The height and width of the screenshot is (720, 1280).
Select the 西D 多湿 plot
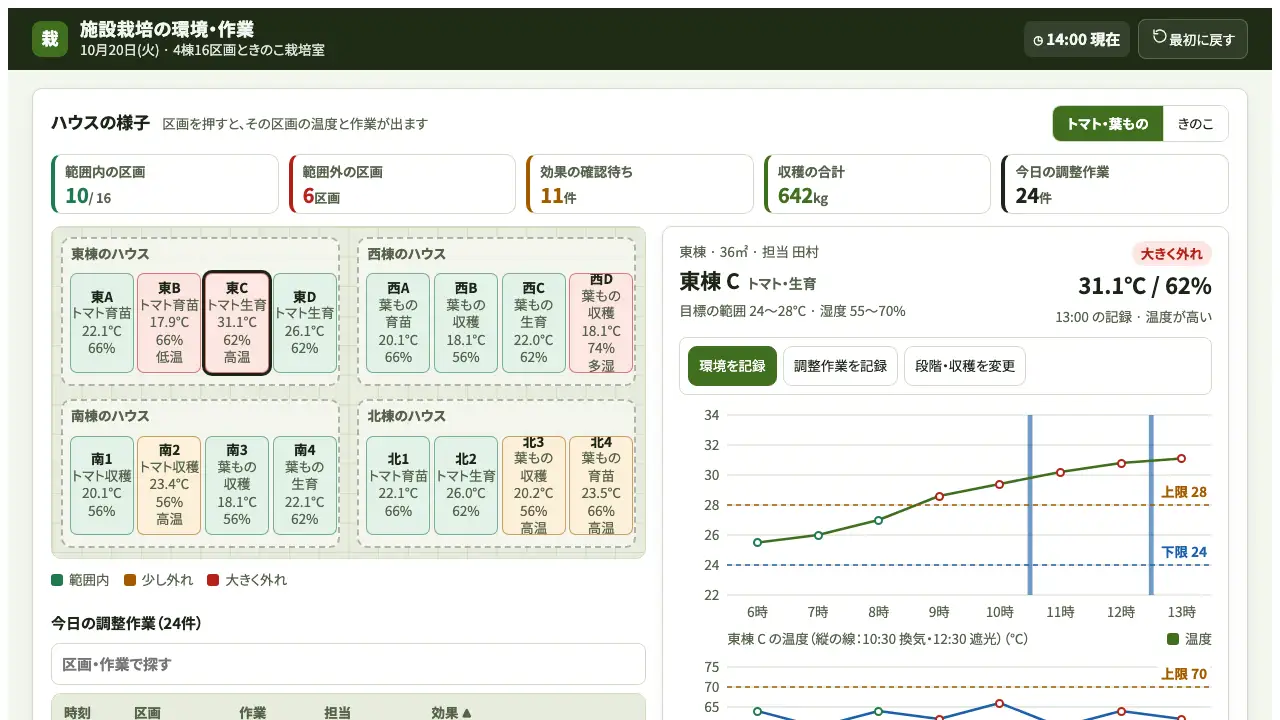click(601, 323)
